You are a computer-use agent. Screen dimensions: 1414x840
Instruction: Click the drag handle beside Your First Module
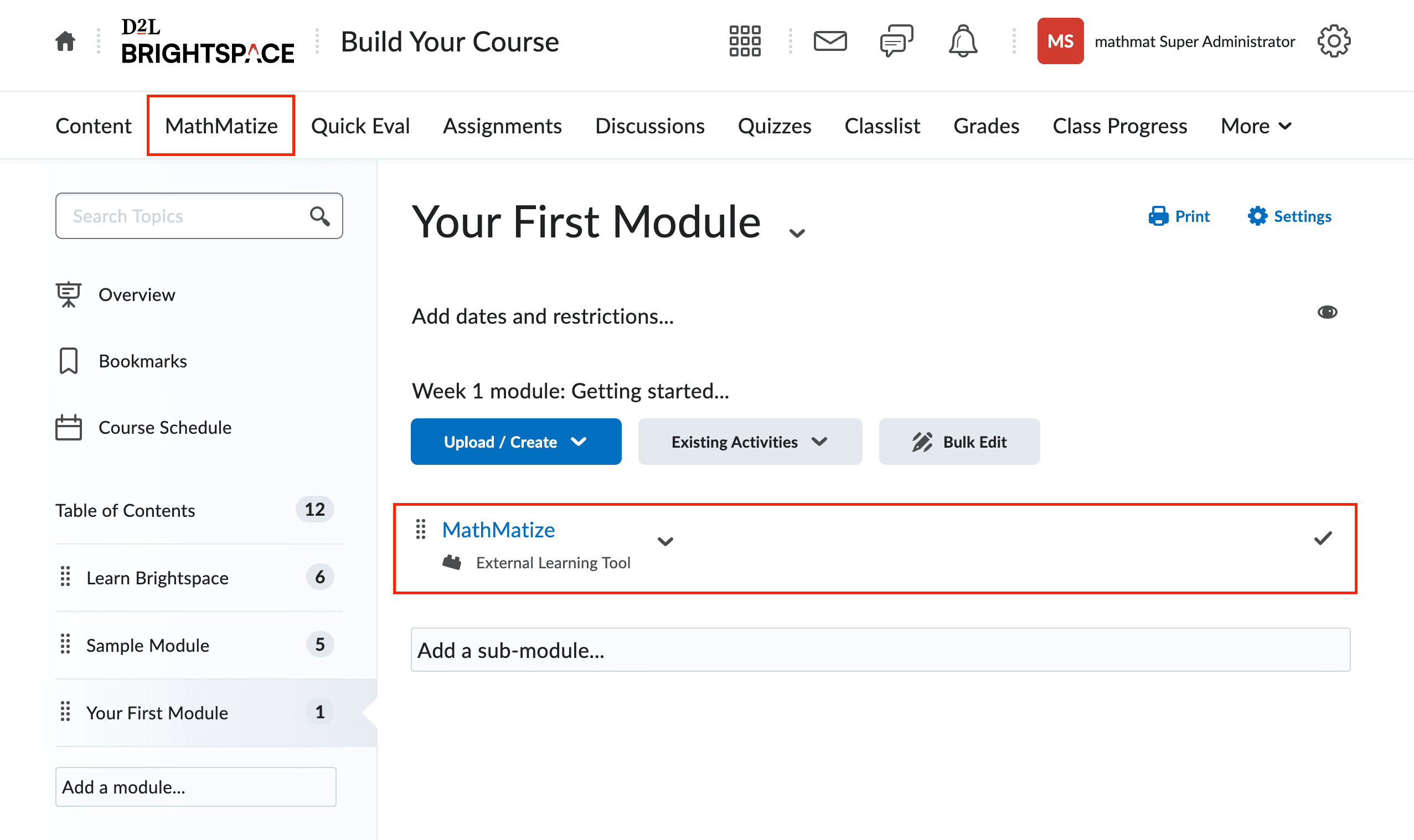[65, 712]
